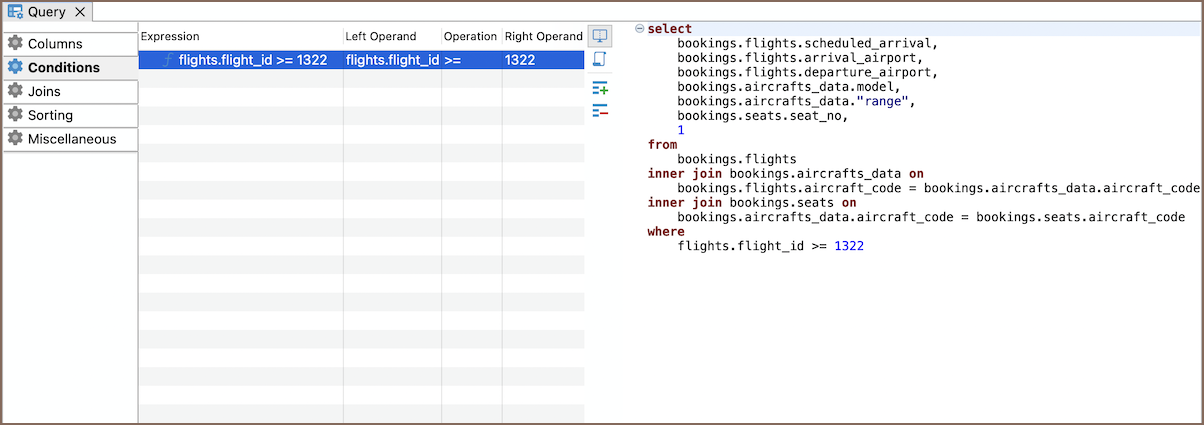
Task: Click the gear icon beside Columns
Action: [15, 44]
